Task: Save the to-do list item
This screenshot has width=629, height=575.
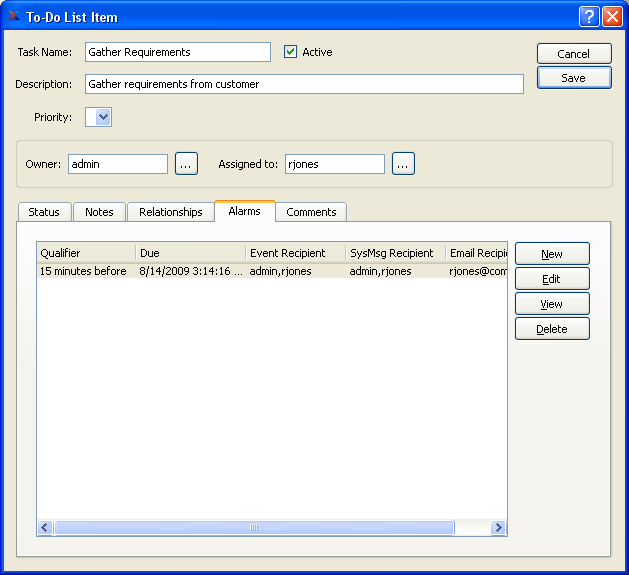Action: (574, 78)
